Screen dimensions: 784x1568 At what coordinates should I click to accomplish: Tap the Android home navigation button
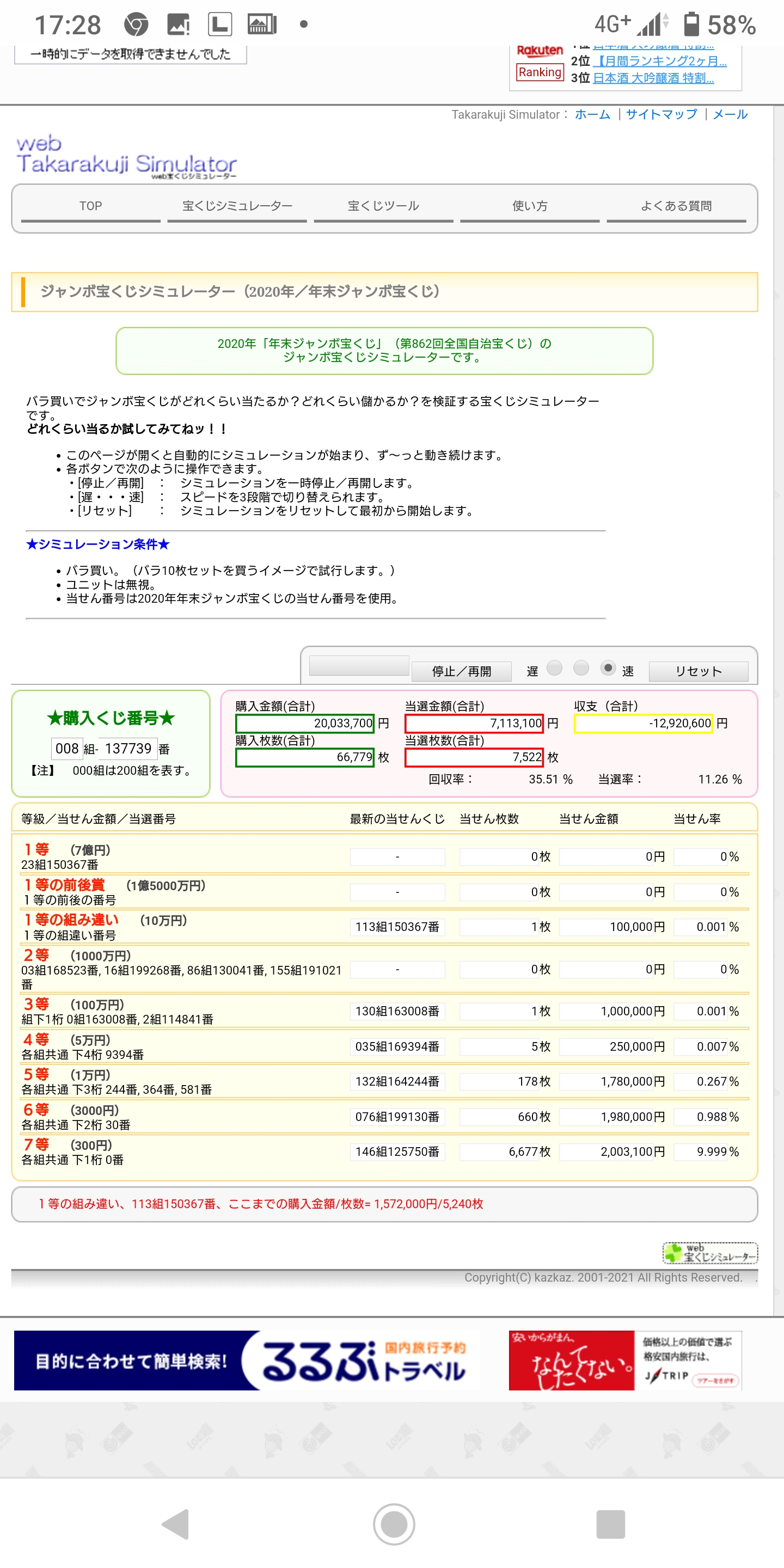[x=394, y=1525]
